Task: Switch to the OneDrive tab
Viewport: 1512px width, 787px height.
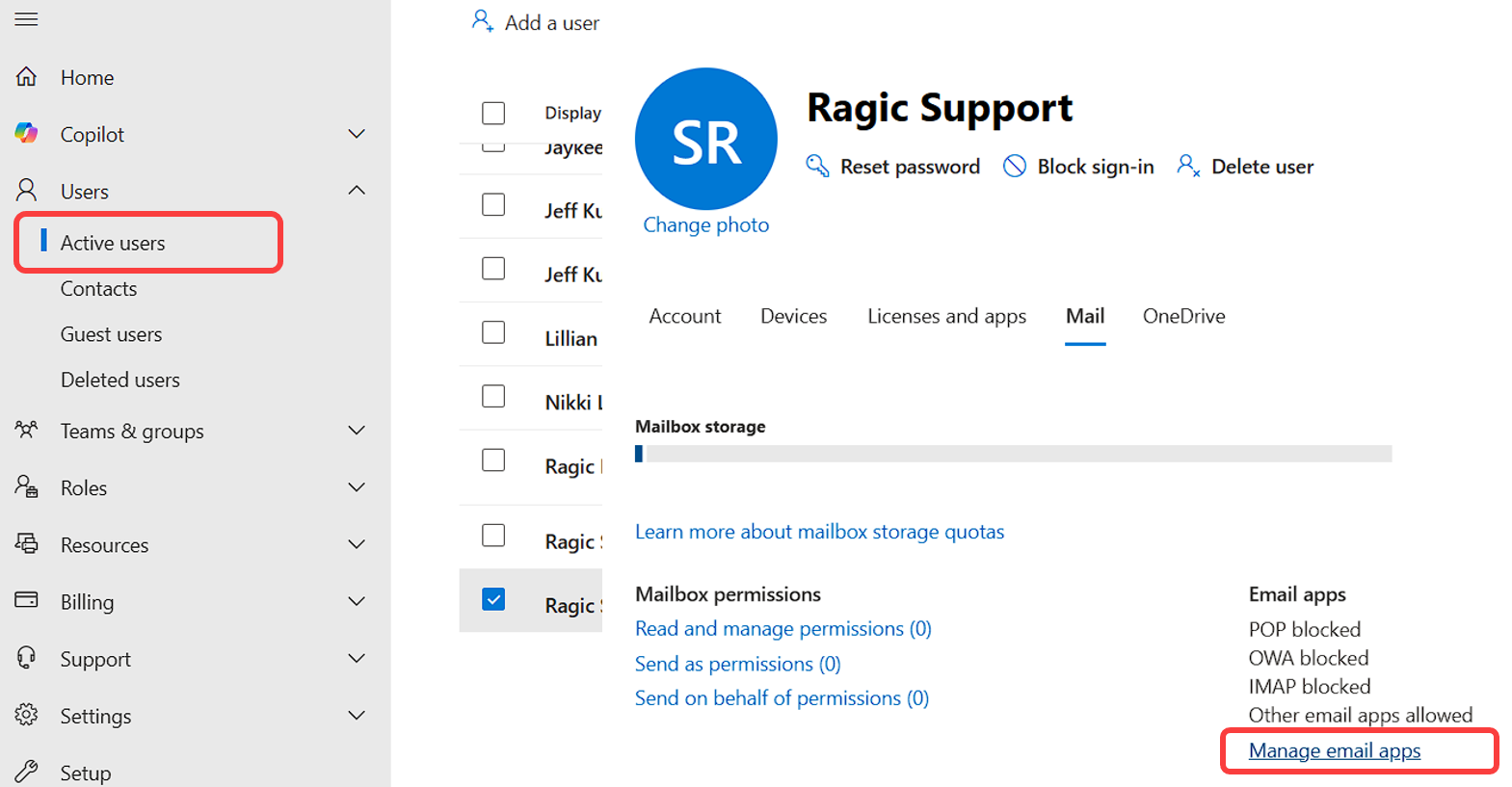Action: (1184, 316)
